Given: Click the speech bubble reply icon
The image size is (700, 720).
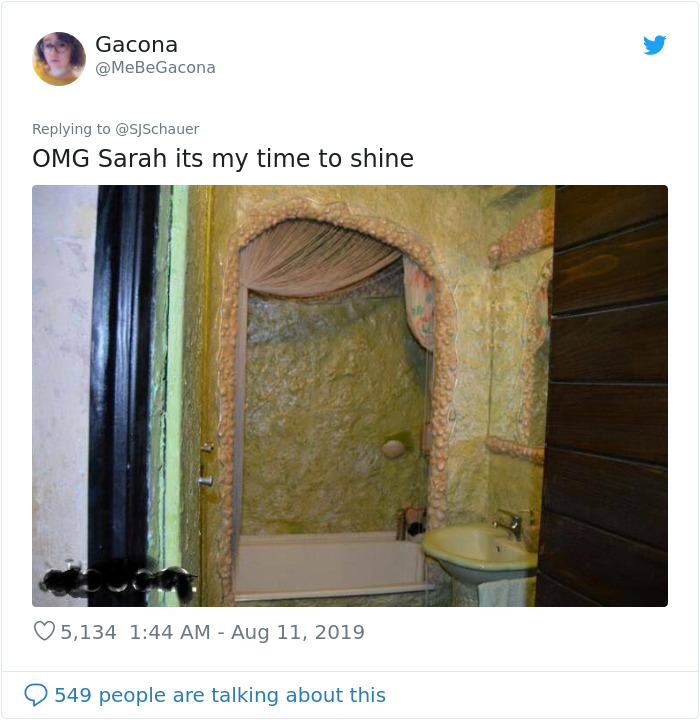Looking at the screenshot, I should (36, 694).
